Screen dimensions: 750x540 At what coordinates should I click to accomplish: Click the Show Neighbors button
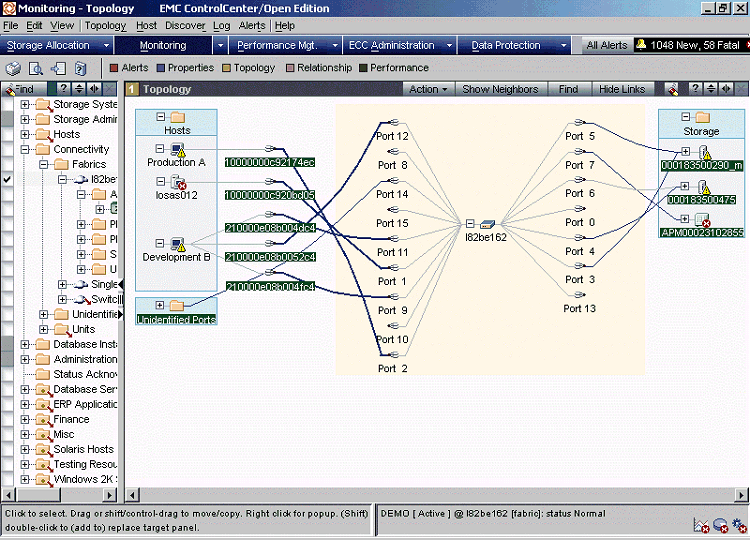[x=500, y=89]
